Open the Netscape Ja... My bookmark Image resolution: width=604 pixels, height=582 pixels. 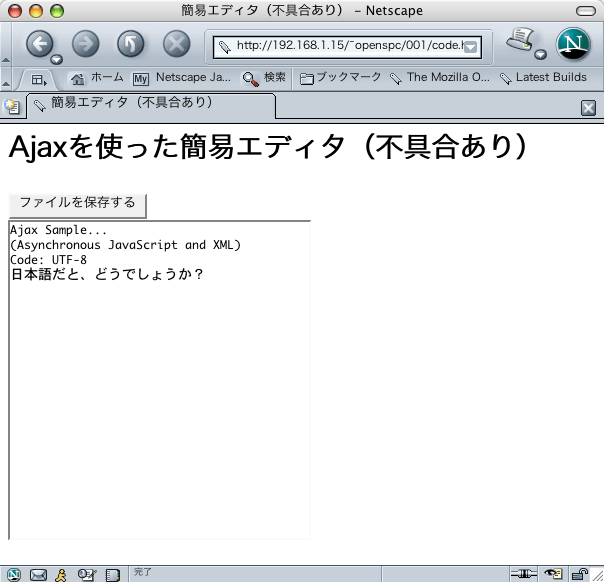(x=181, y=78)
